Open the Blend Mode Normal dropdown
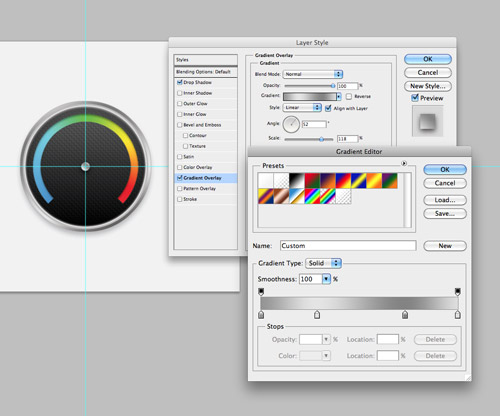The width and height of the screenshot is (500, 416). click(313, 74)
